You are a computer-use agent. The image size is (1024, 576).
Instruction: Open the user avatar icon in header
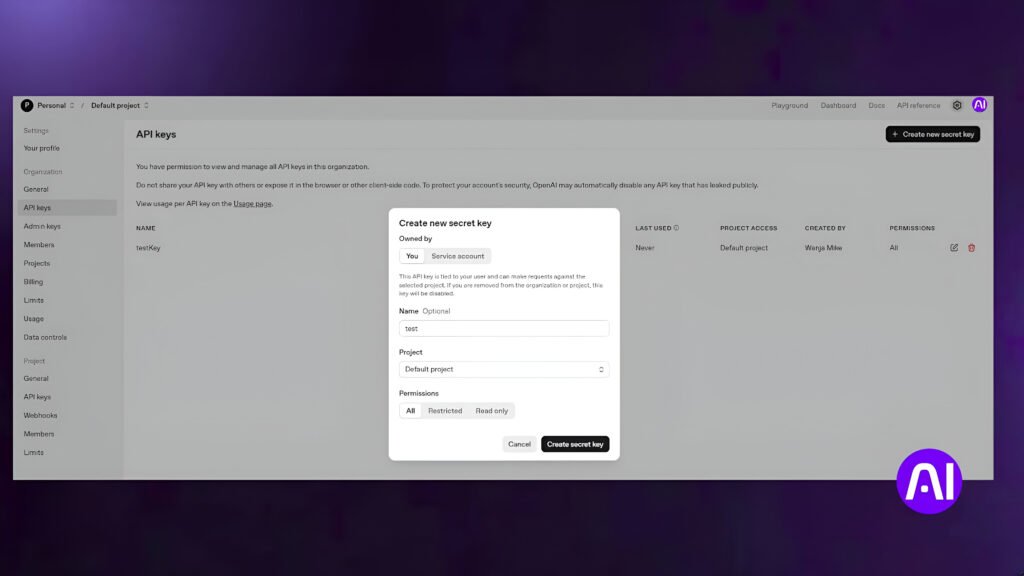pyautogui.click(x=979, y=105)
